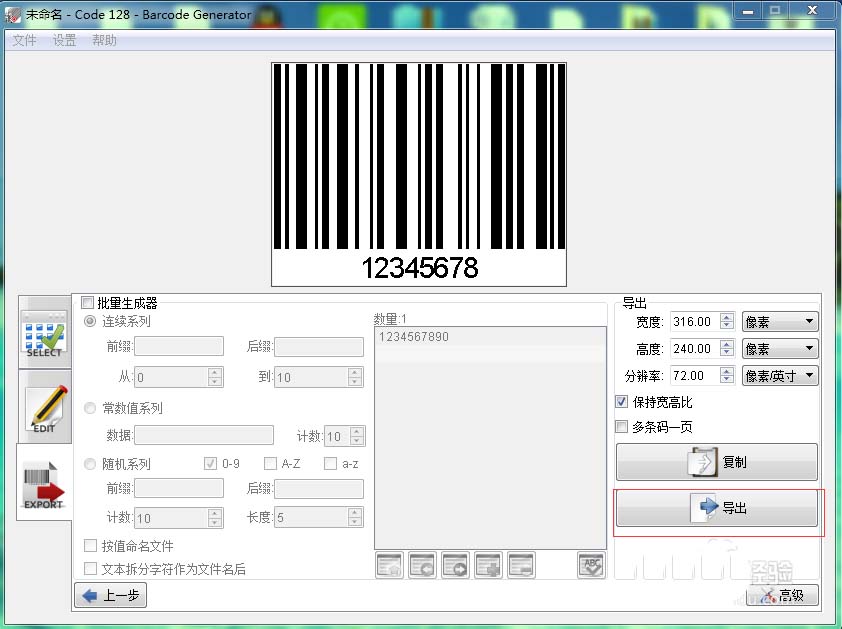Click the list next (right arrow) icon
This screenshot has width=842, height=629.
[x=455, y=566]
